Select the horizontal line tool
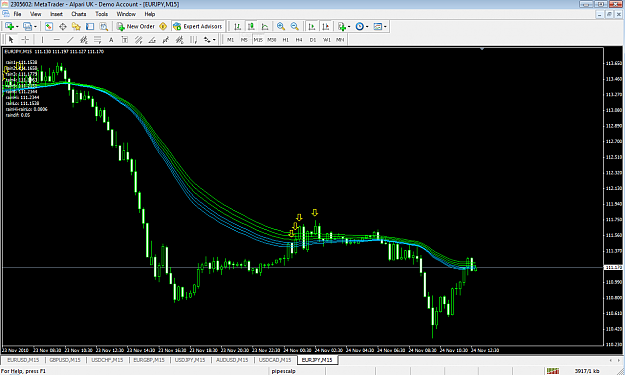Viewport: 625px width, 375px height. pos(57,39)
